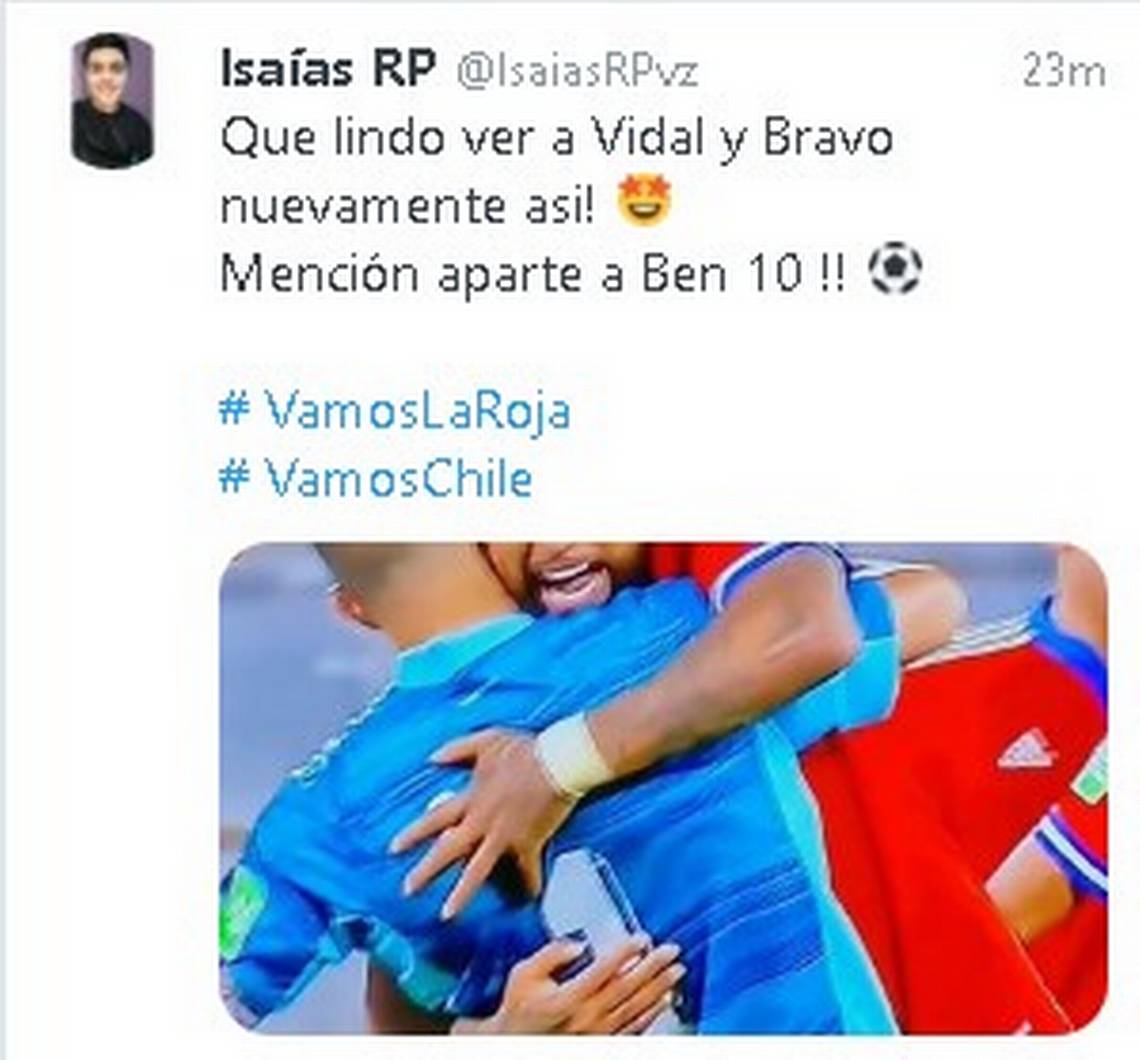Click the soccer ball emoji

pyautogui.click(x=896, y=270)
